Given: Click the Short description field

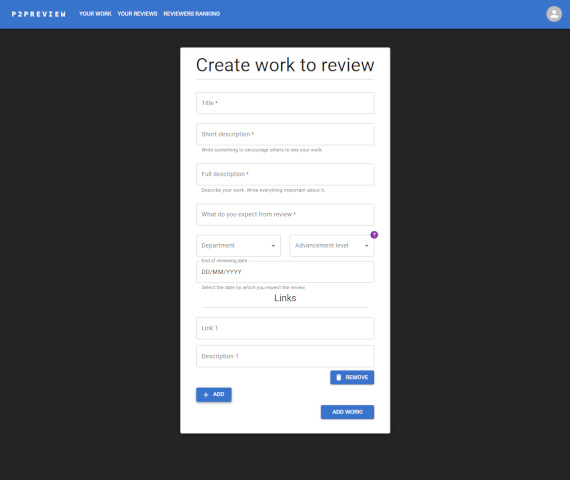Looking at the screenshot, I should (x=285, y=134).
